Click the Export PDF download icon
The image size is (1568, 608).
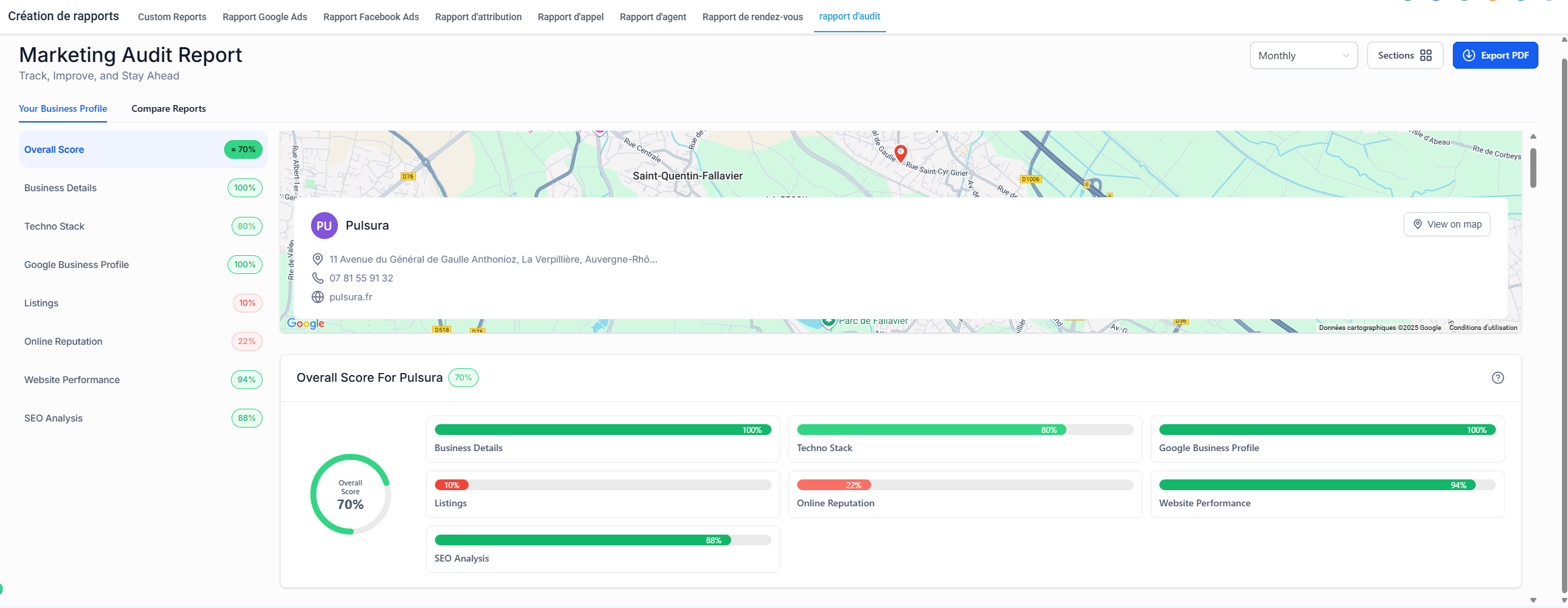(x=1469, y=55)
